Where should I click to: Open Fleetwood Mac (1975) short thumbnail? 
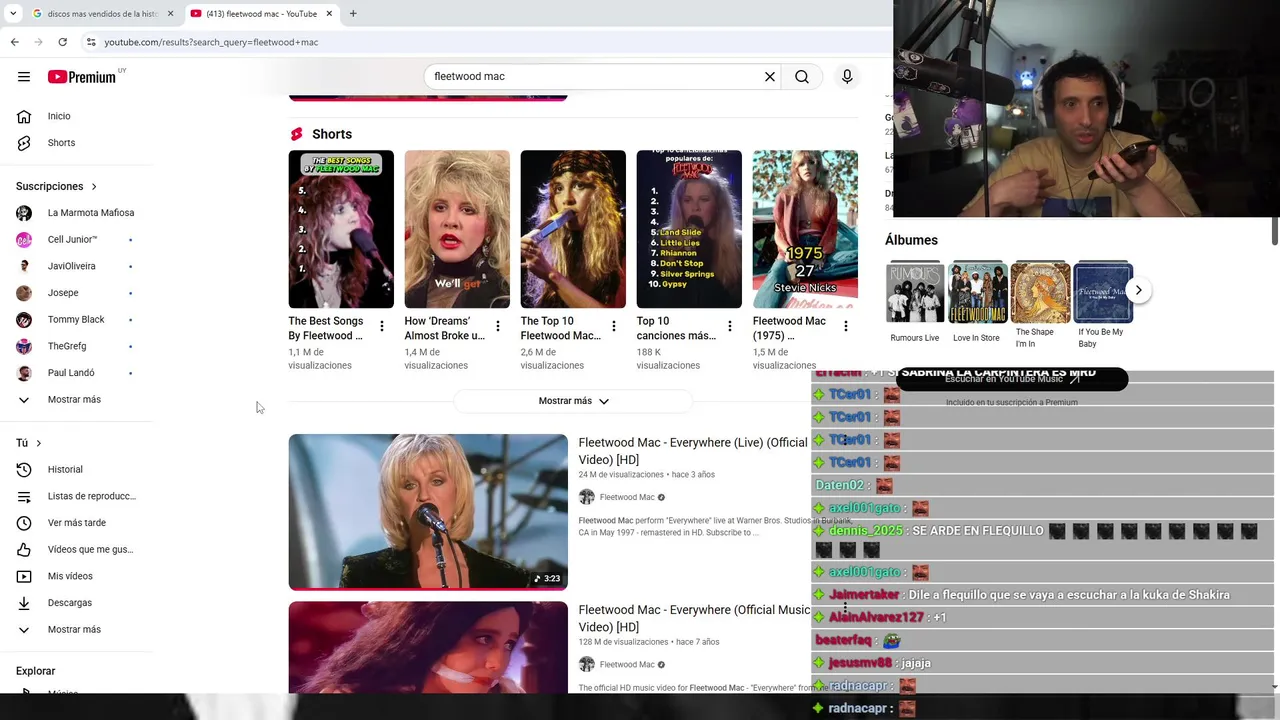pos(805,229)
